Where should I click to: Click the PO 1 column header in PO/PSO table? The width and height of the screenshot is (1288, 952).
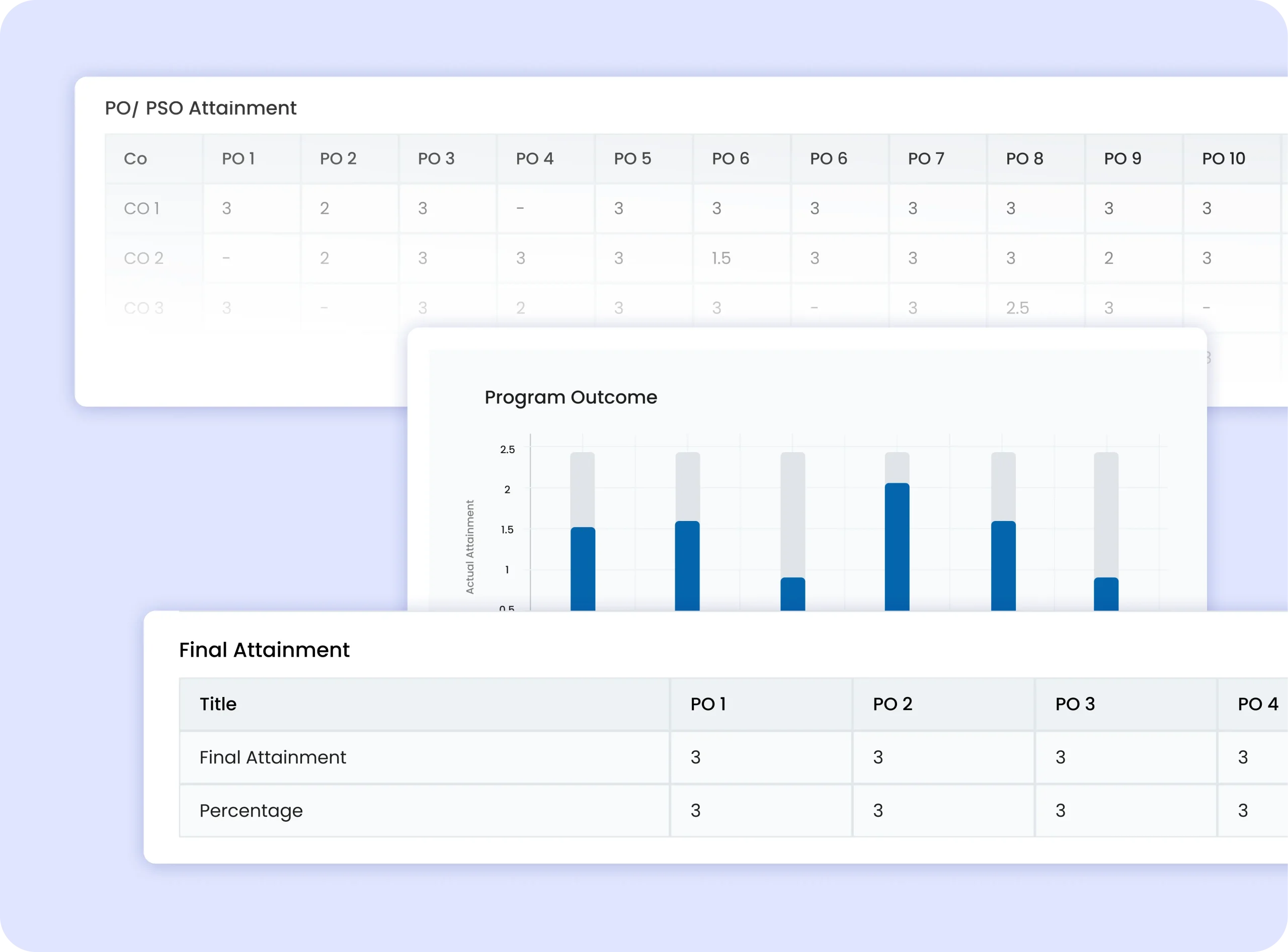tap(238, 158)
